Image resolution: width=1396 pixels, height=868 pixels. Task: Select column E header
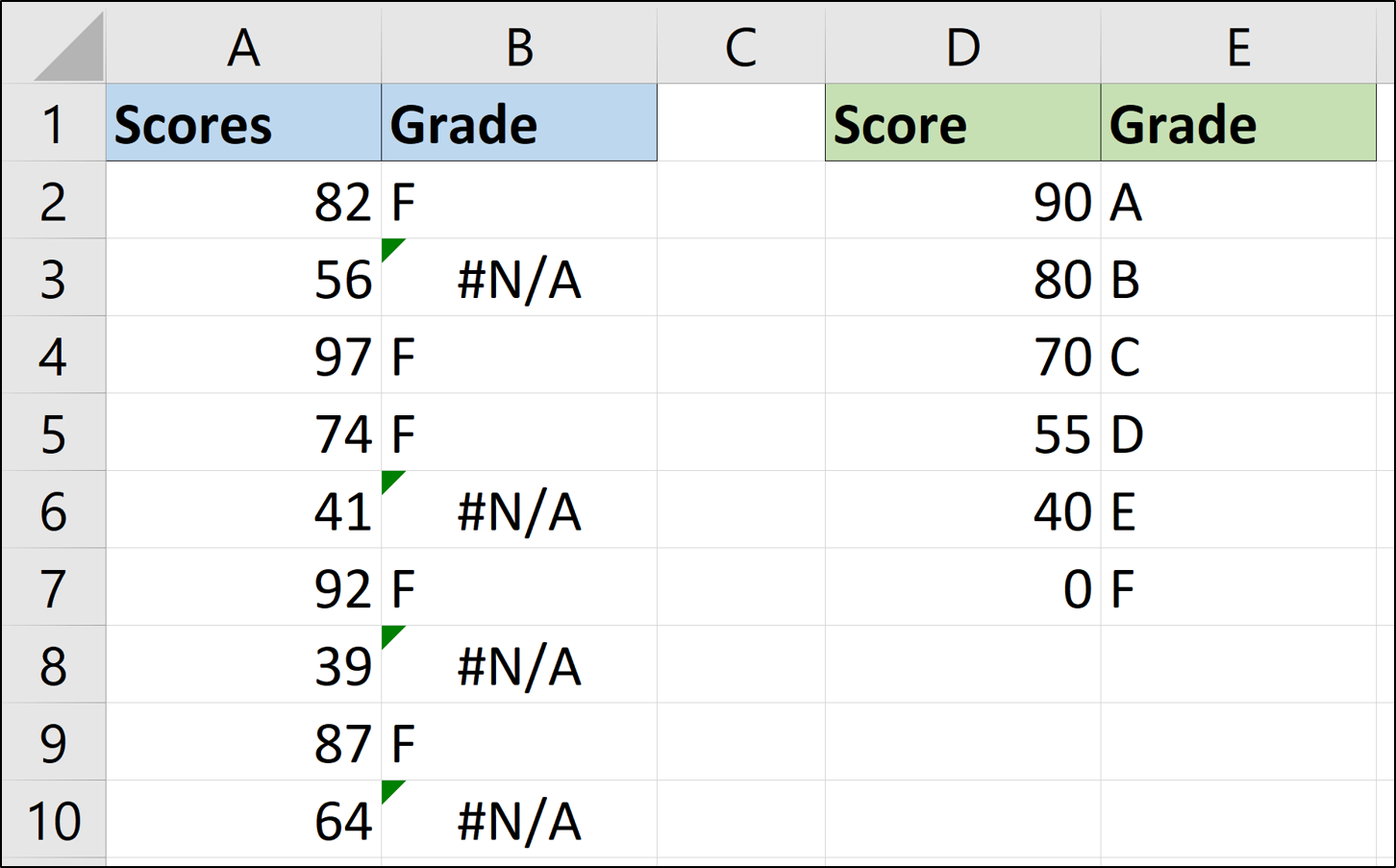point(1238,46)
